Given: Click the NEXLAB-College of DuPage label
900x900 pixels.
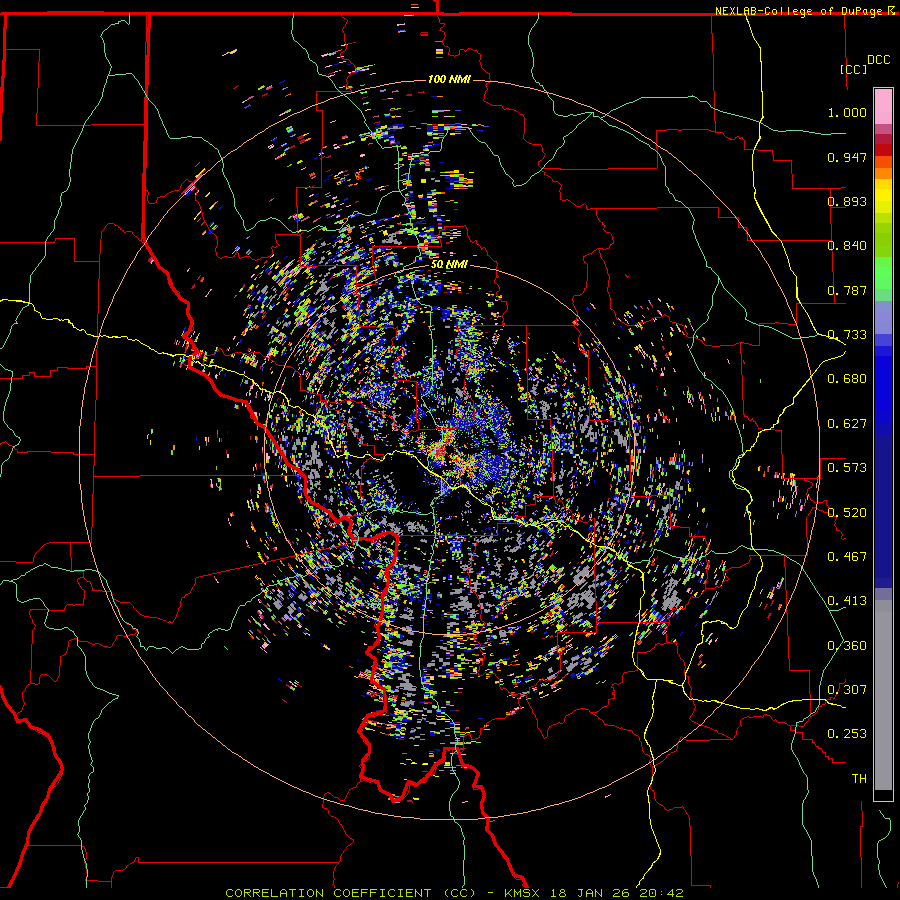Looking at the screenshot, I should click(x=799, y=11).
